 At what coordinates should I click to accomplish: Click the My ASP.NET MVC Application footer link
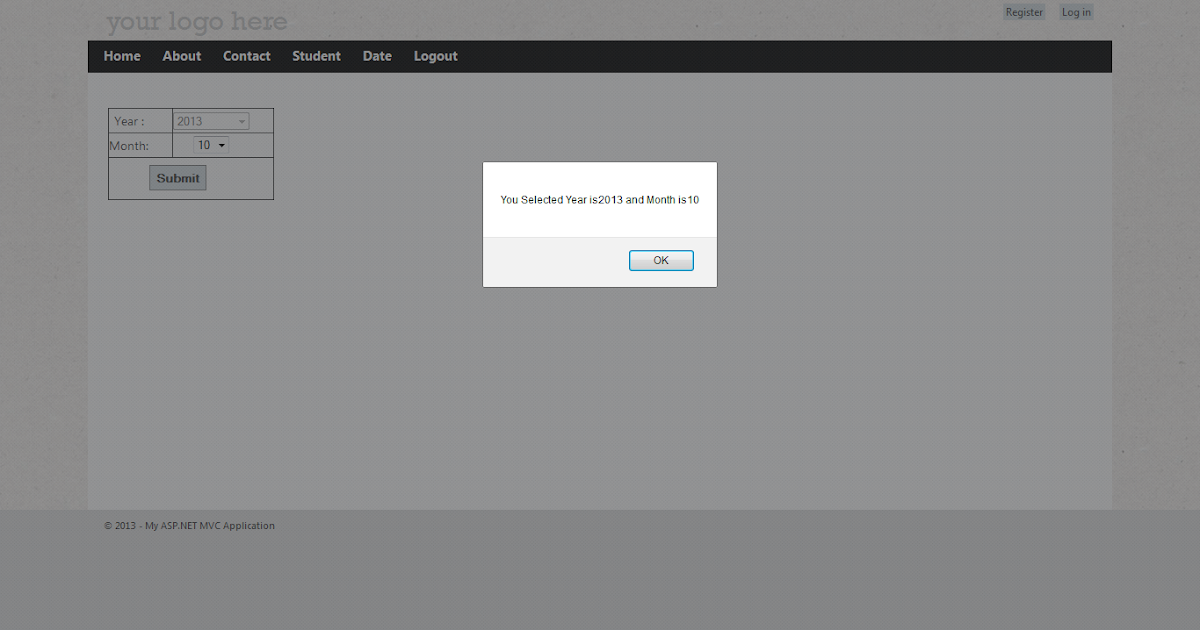click(209, 525)
